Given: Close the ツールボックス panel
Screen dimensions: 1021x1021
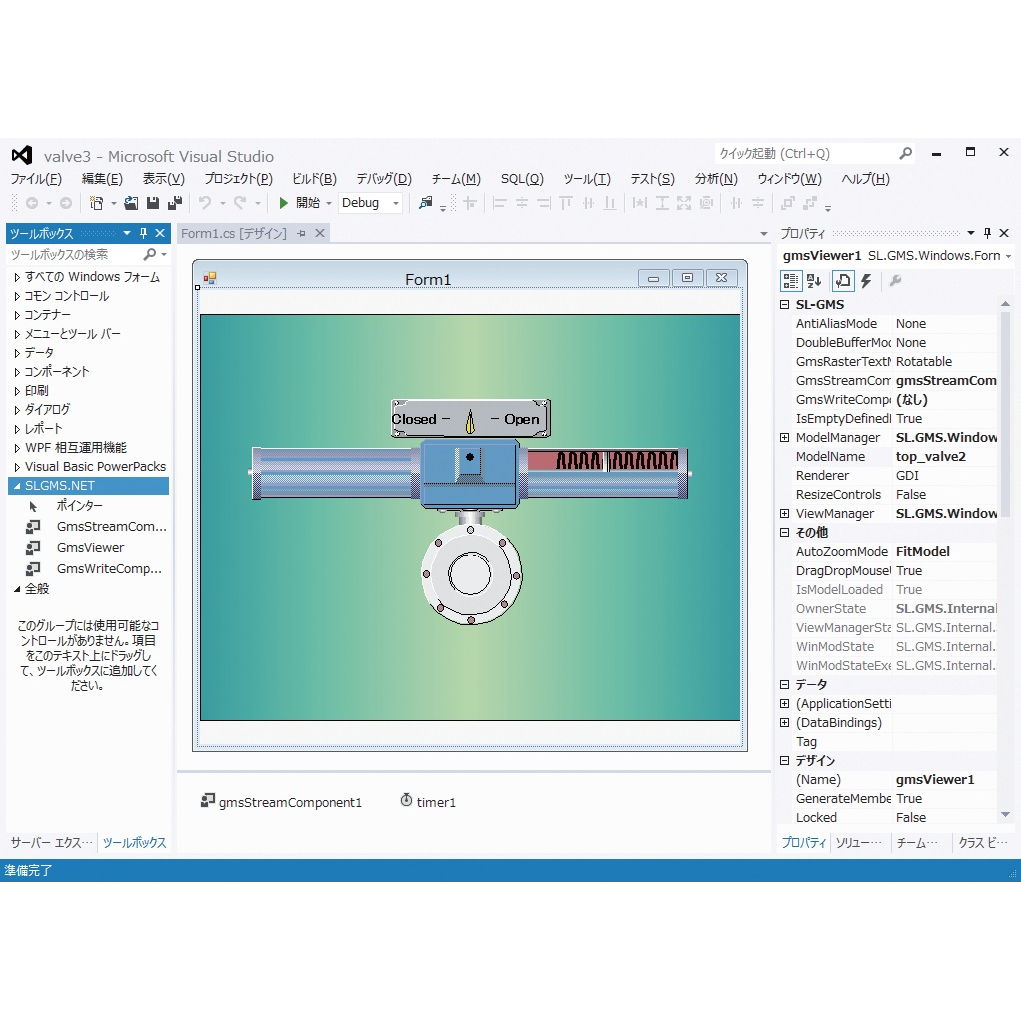Looking at the screenshot, I should pos(160,233).
